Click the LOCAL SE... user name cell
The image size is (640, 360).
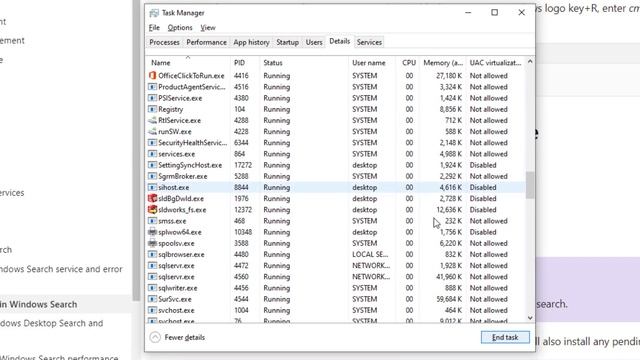click(370, 254)
